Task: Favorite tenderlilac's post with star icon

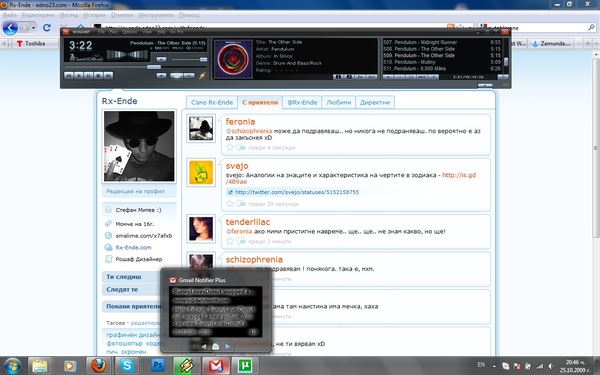Action: pyautogui.click(x=230, y=241)
